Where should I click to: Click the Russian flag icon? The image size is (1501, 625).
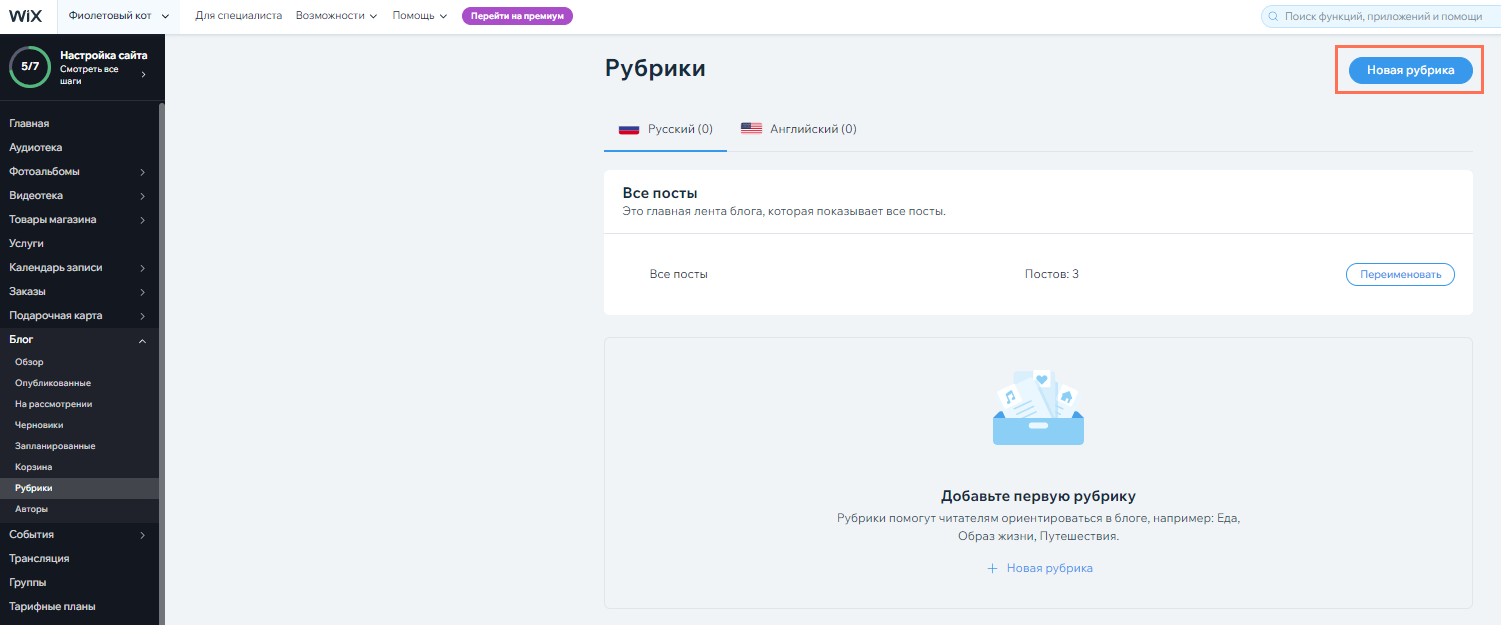(629, 129)
